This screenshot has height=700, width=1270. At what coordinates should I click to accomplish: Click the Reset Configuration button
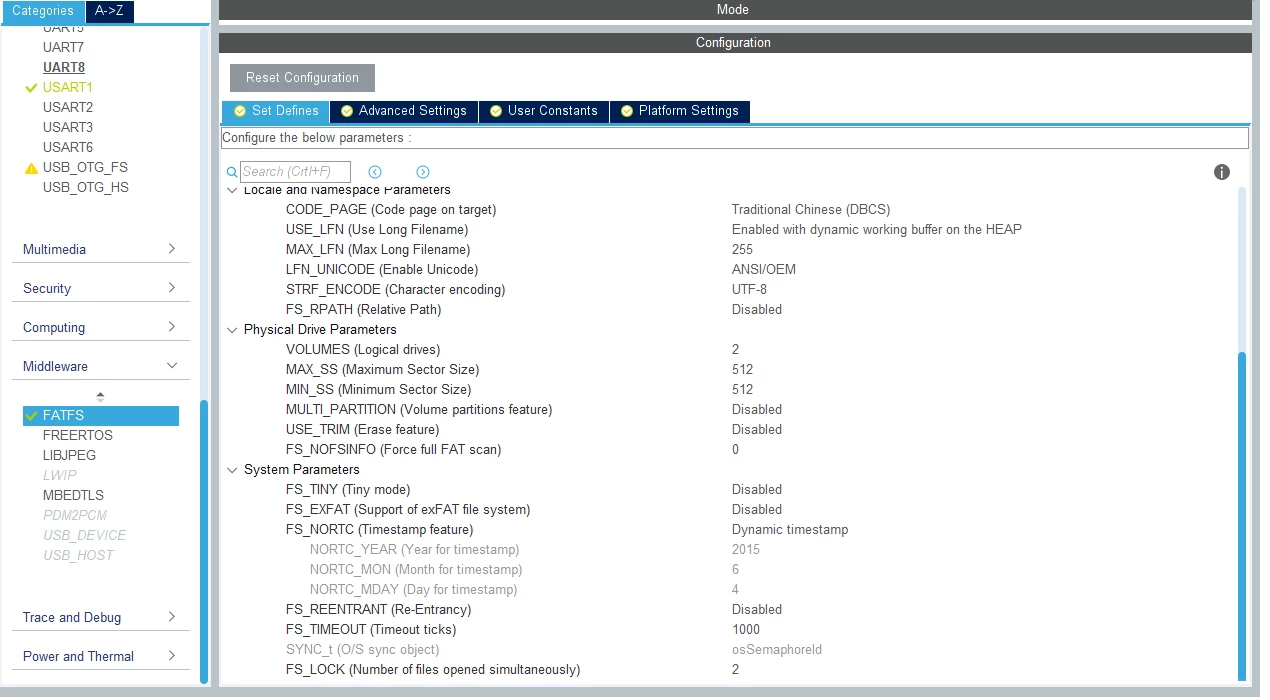click(x=302, y=78)
